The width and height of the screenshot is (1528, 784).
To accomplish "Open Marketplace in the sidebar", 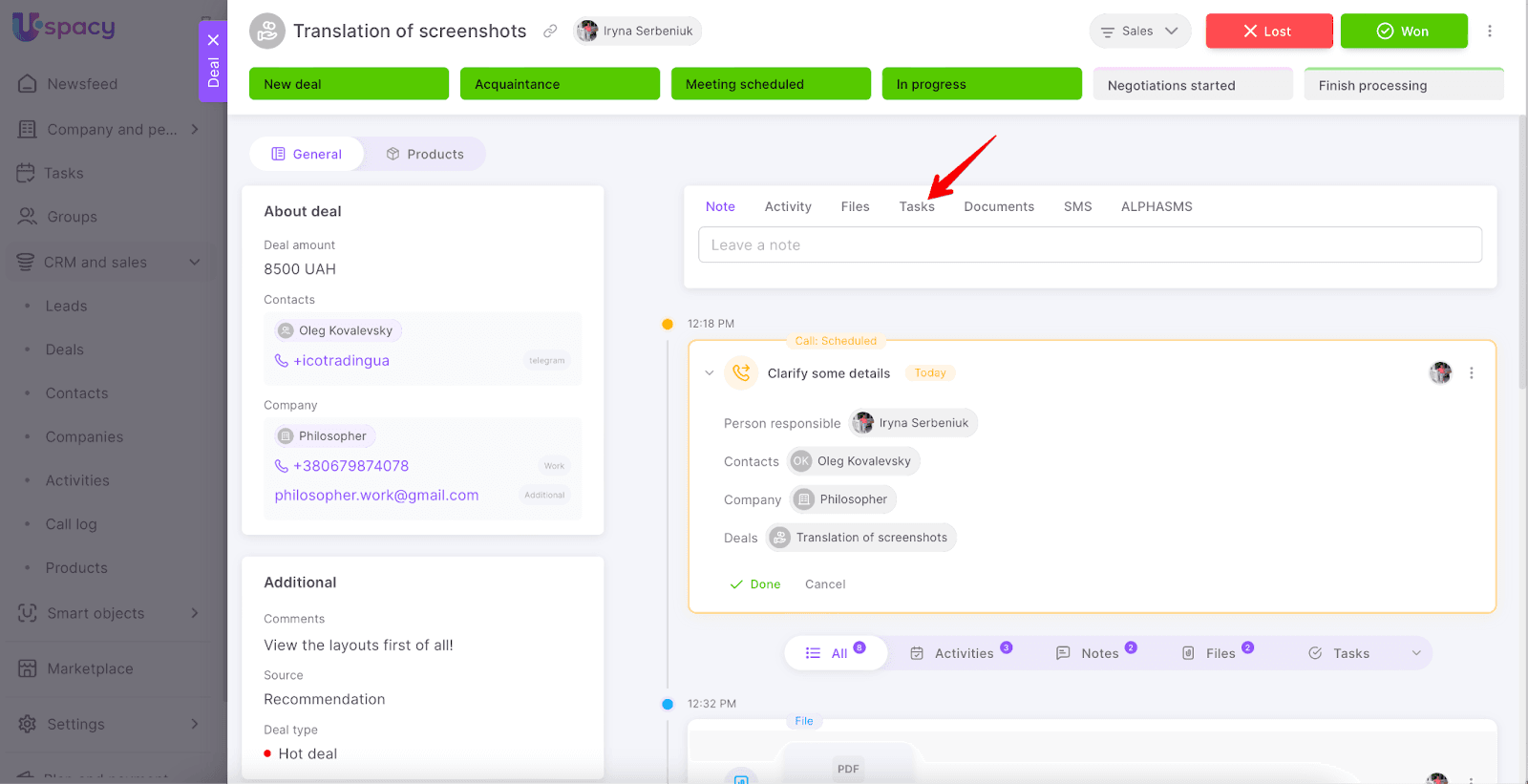I will (90, 668).
